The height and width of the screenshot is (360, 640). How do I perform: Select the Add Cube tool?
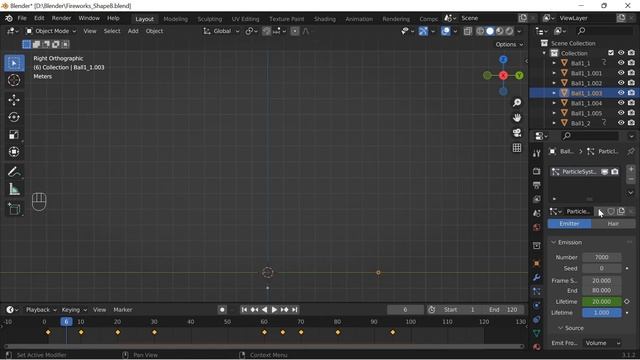point(14,209)
